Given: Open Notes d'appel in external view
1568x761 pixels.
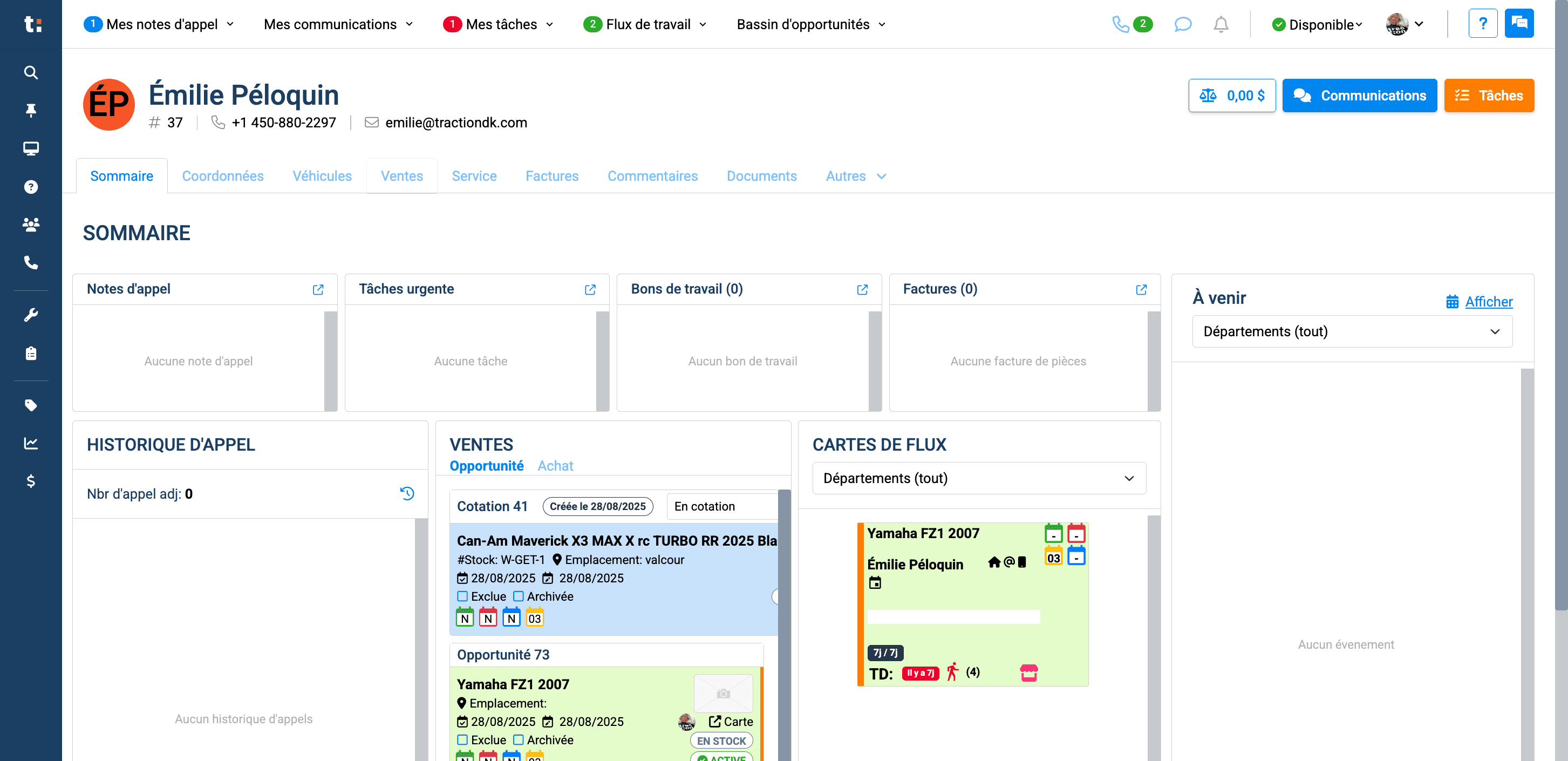Looking at the screenshot, I should (x=318, y=289).
